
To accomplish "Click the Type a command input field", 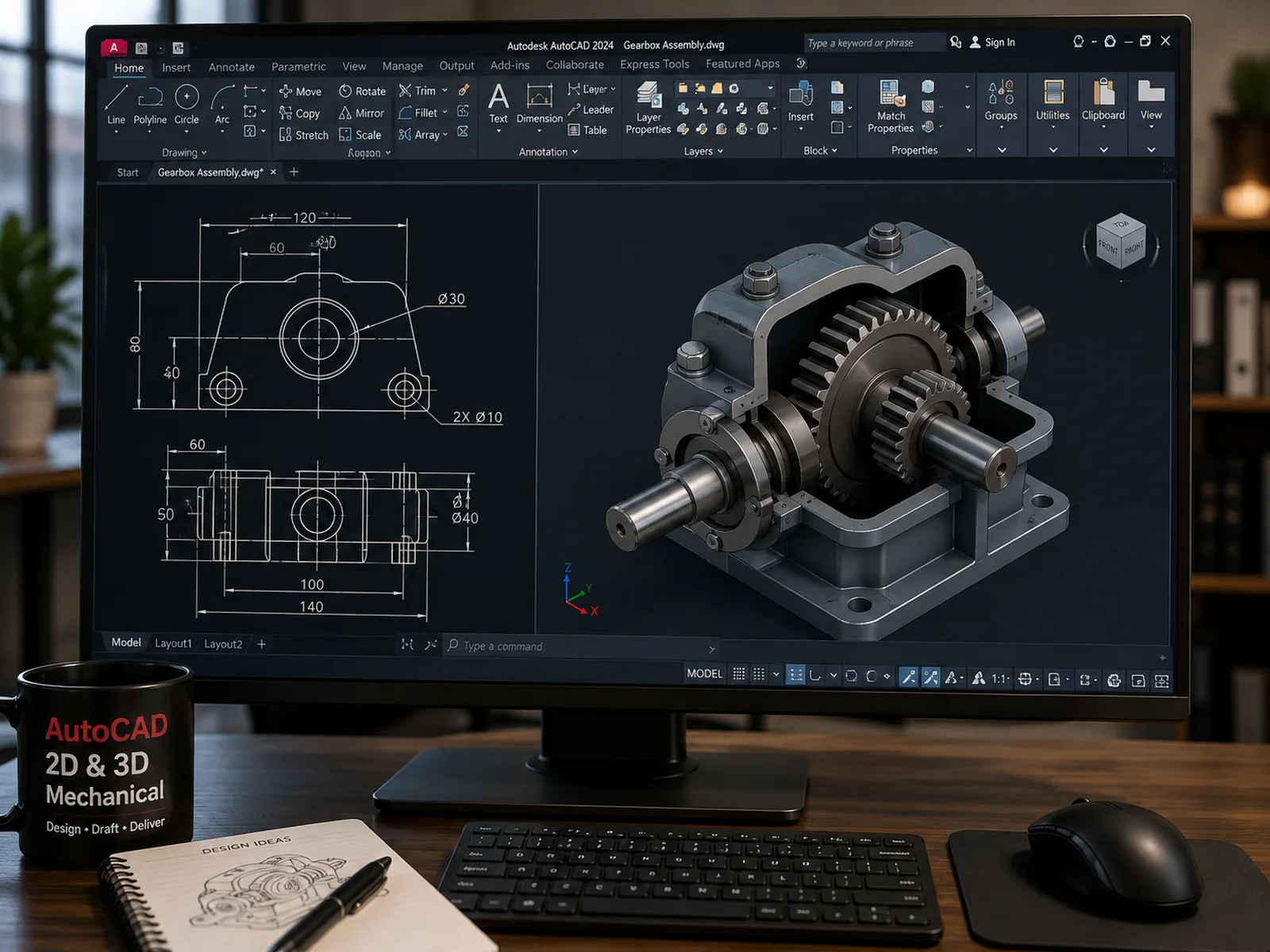I will click(581, 647).
